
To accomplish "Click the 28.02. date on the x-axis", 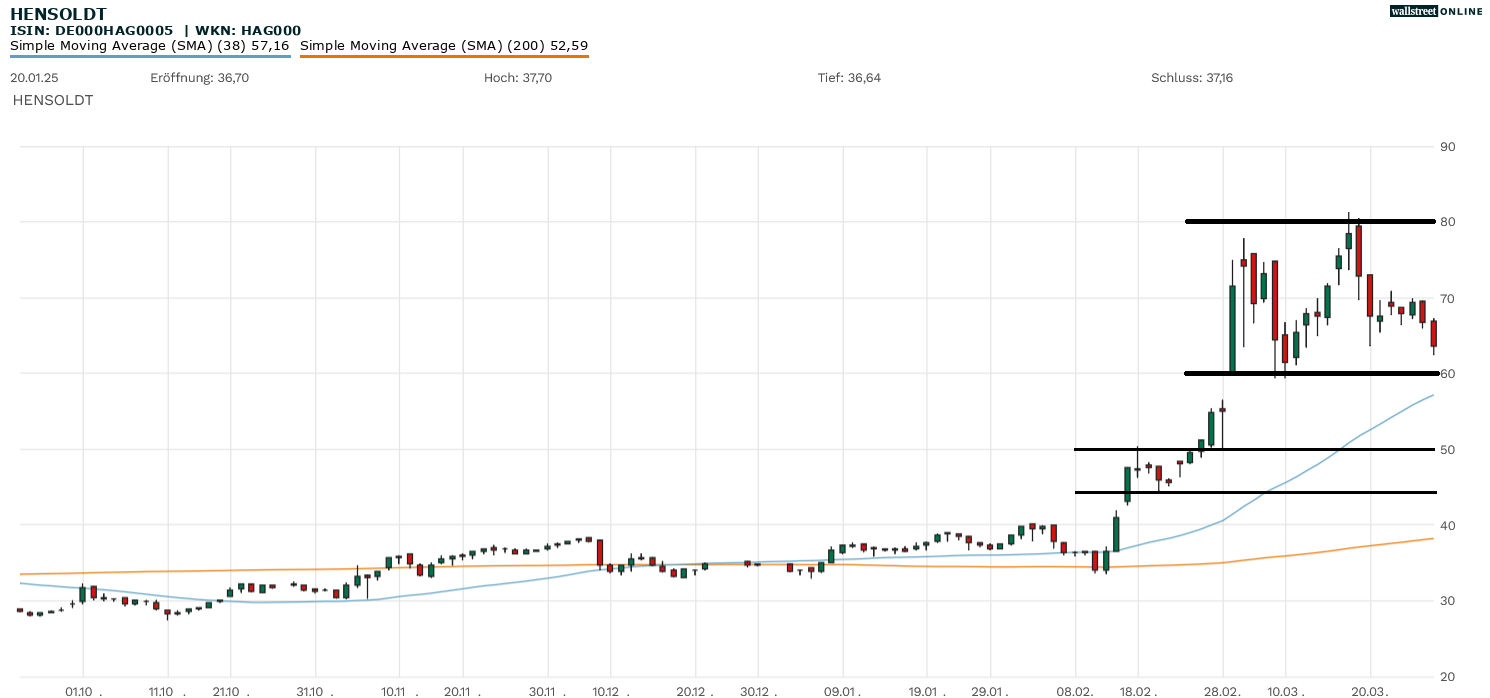I will tap(1223, 691).
